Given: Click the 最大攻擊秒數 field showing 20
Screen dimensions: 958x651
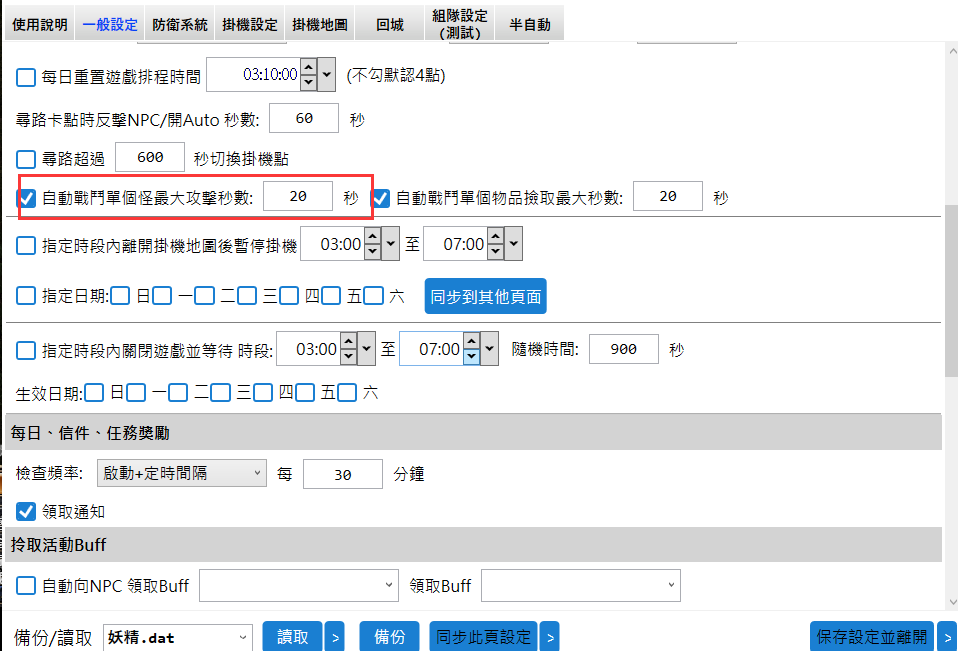Looking at the screenshot, I should point(298,196).
